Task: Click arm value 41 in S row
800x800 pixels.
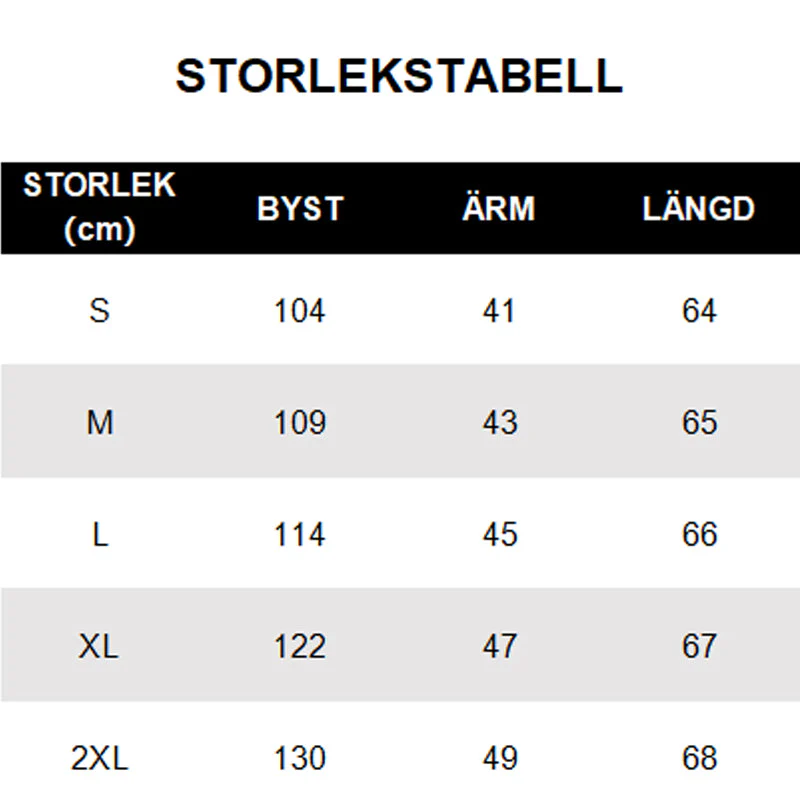Action: pos(499,310)
